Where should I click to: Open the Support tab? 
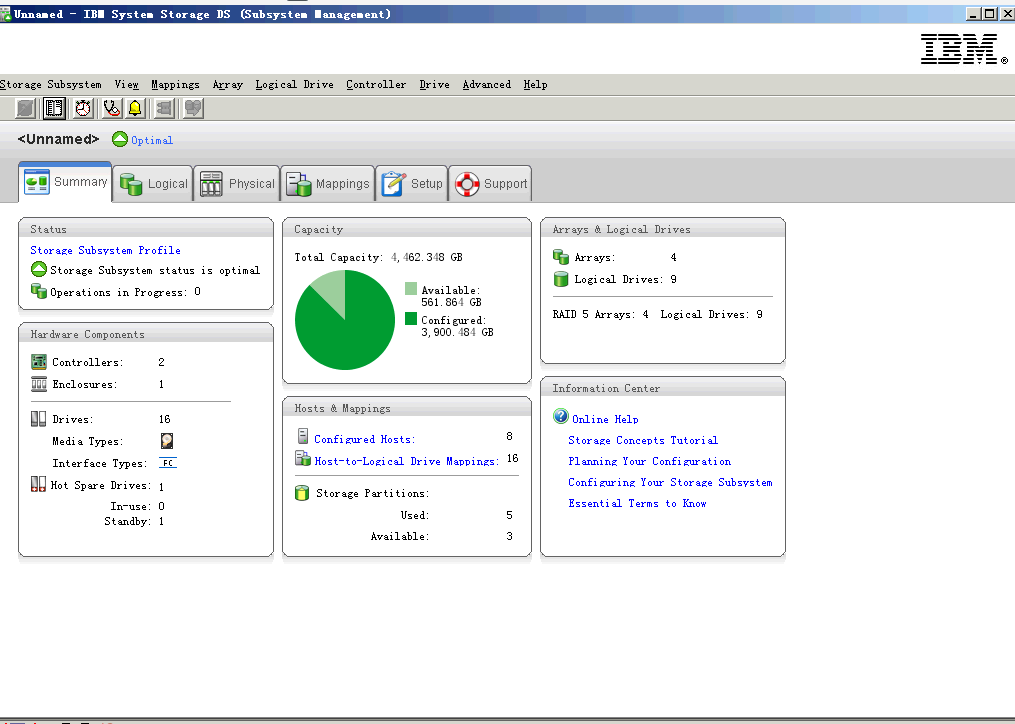[491, 184]
